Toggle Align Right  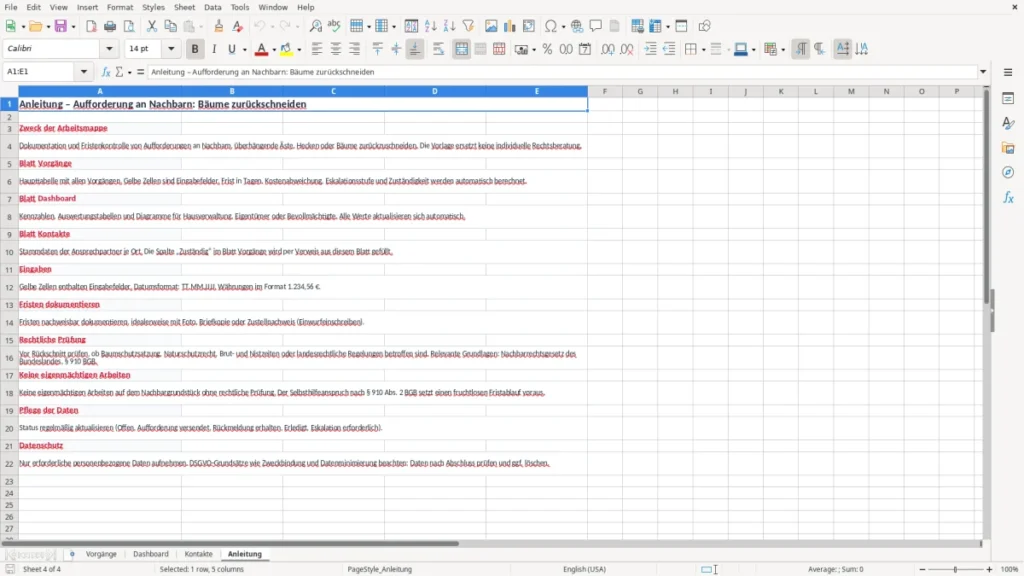pyautogui.click(x=355, y=49)
